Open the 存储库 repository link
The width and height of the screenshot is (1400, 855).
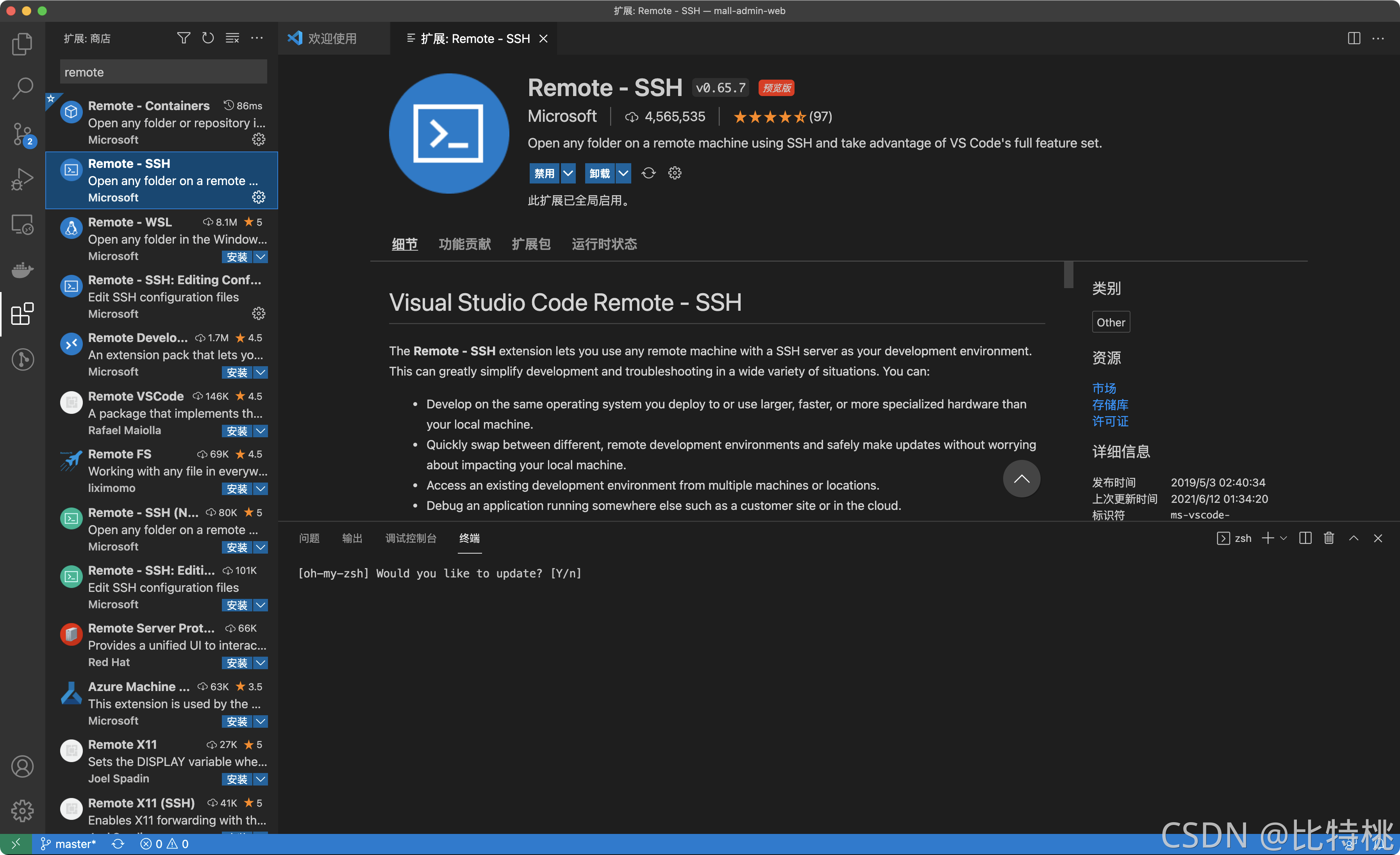[x=1110, y=405]
